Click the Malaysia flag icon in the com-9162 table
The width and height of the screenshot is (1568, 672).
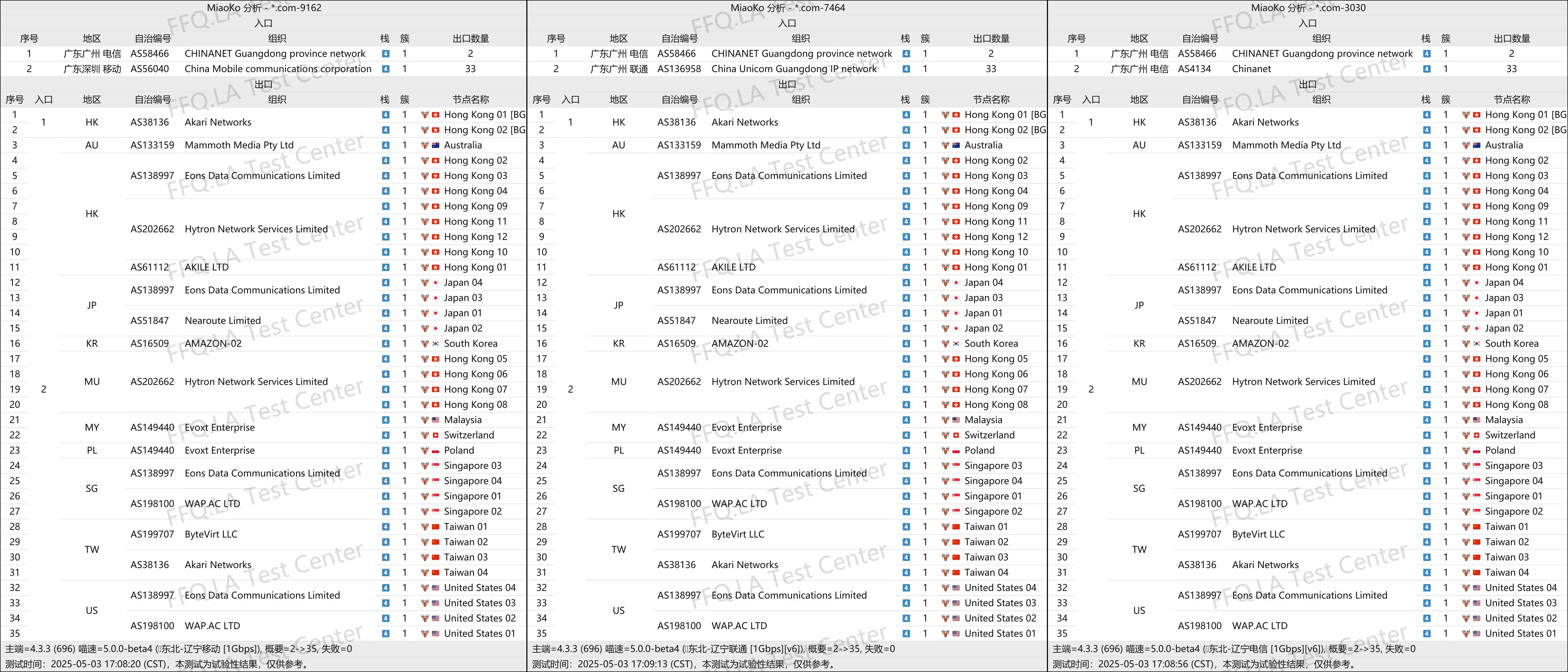[435, 420]
